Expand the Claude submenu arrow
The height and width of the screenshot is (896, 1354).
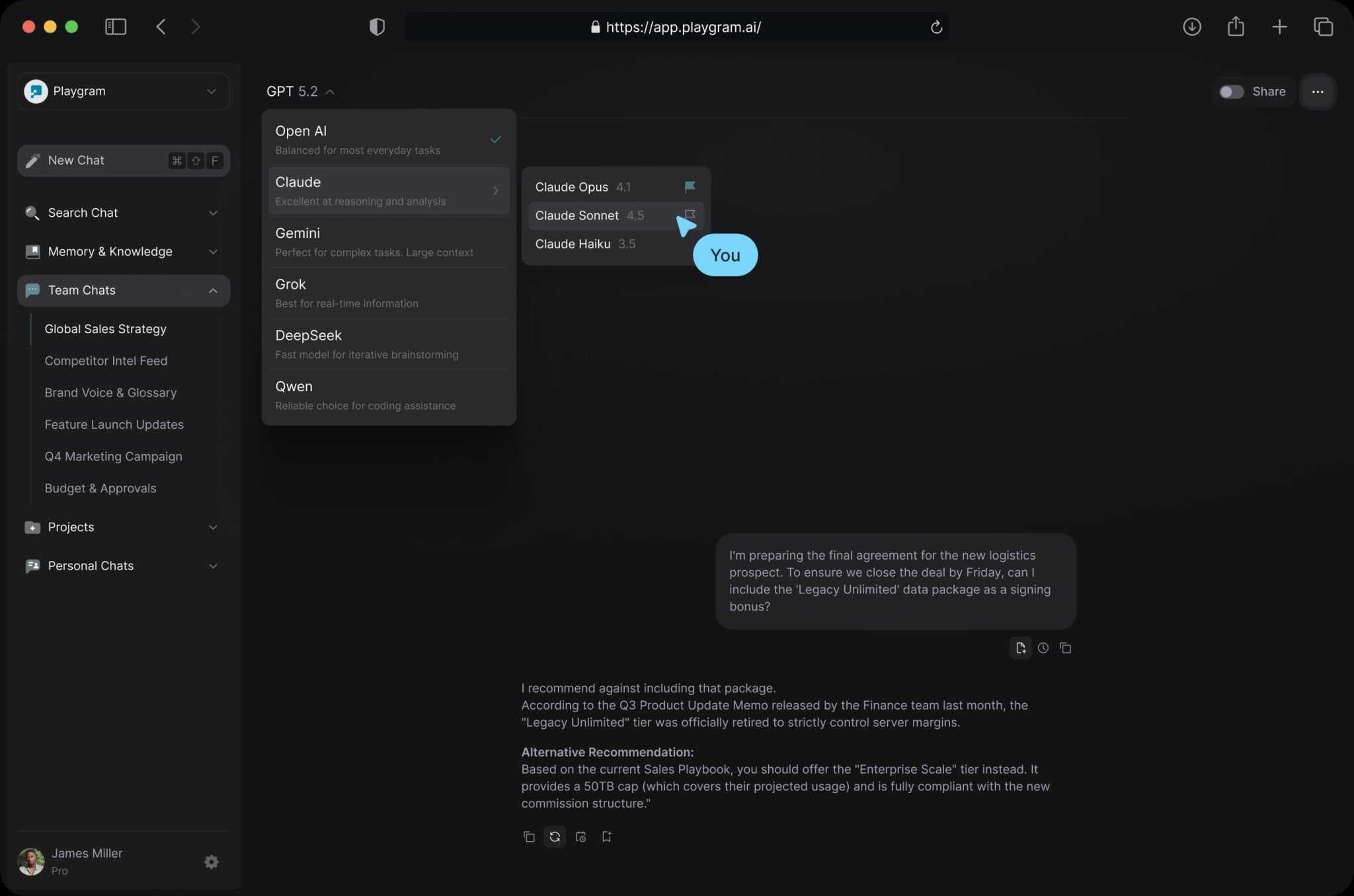point(496,191)
